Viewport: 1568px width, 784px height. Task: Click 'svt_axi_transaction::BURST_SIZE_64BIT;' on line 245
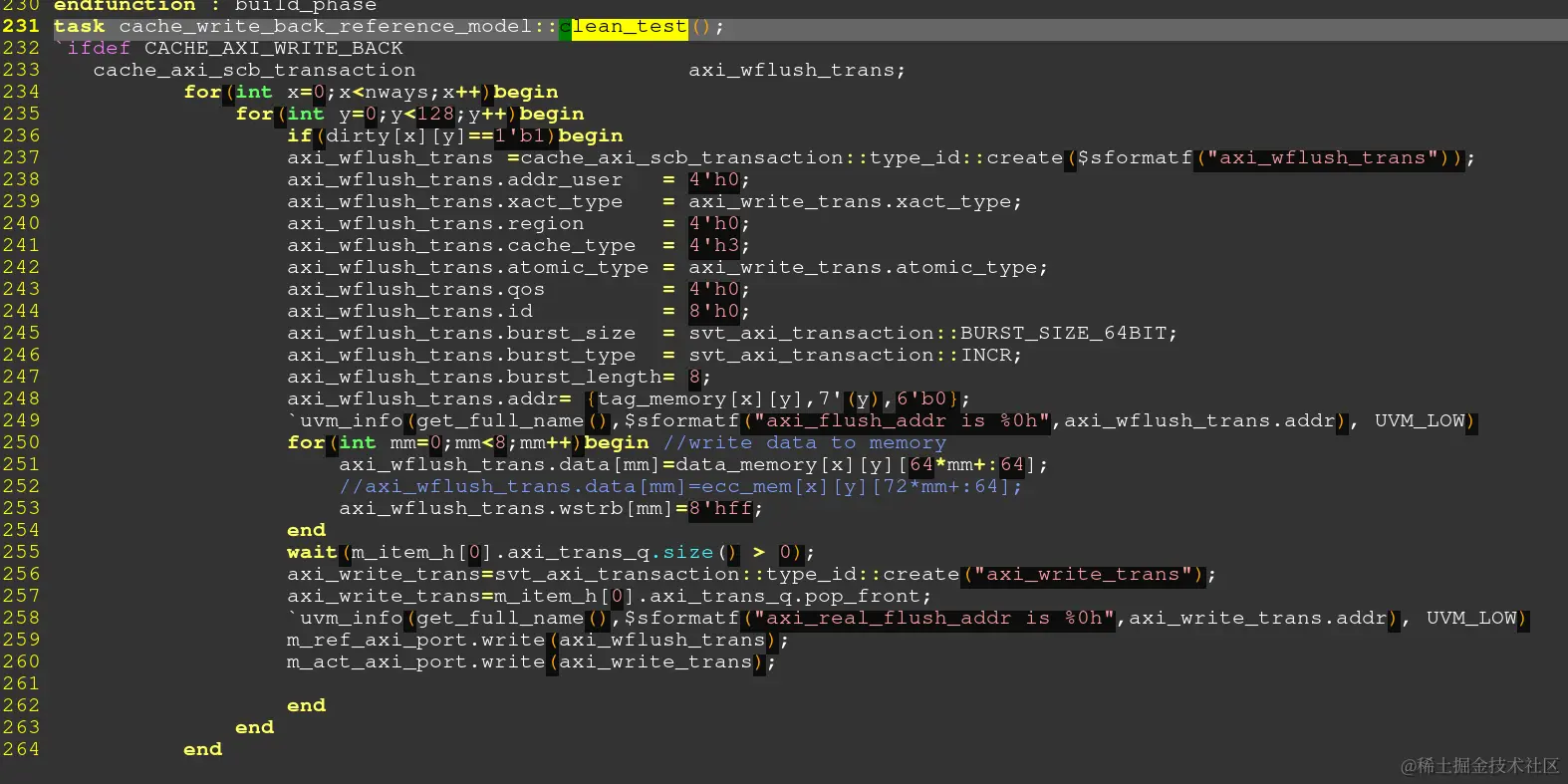[933, 333]
